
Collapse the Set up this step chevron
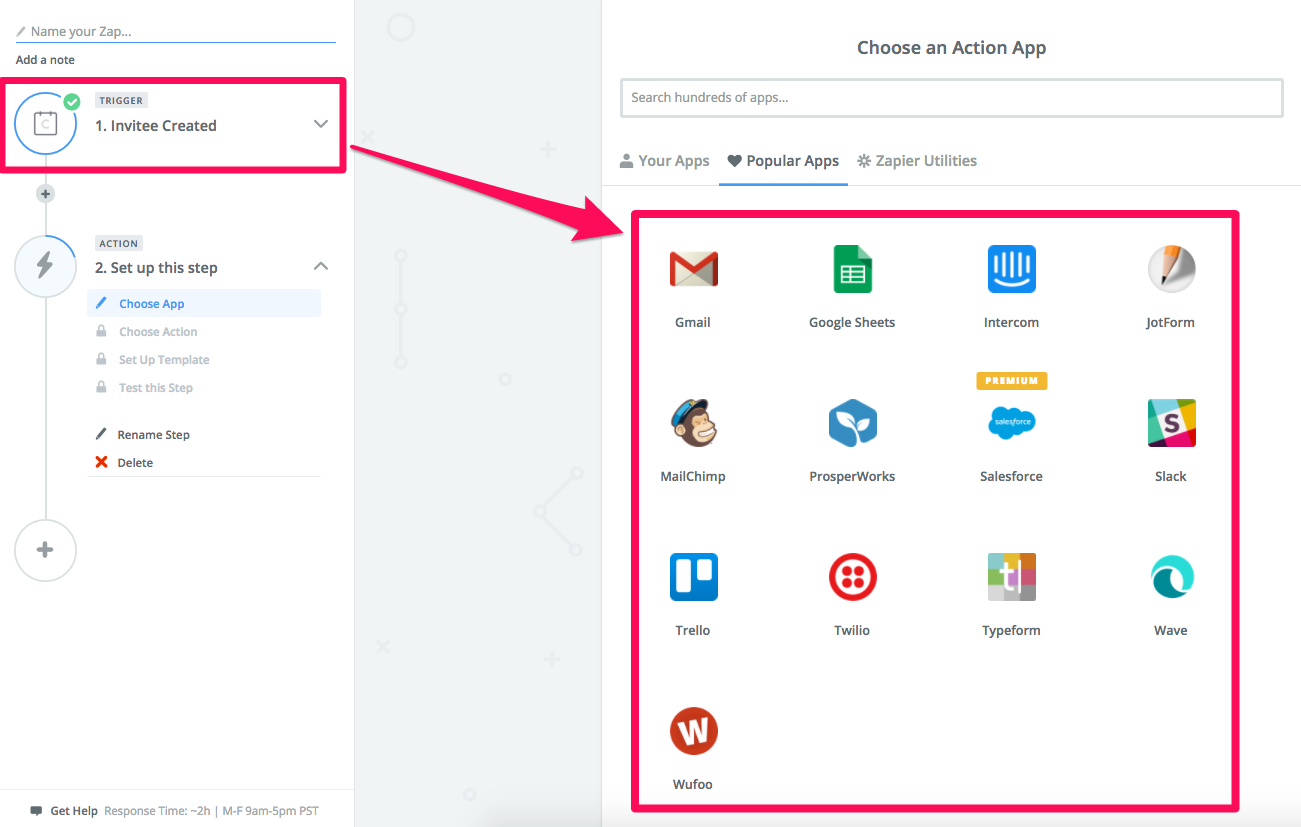click(320, 266)
